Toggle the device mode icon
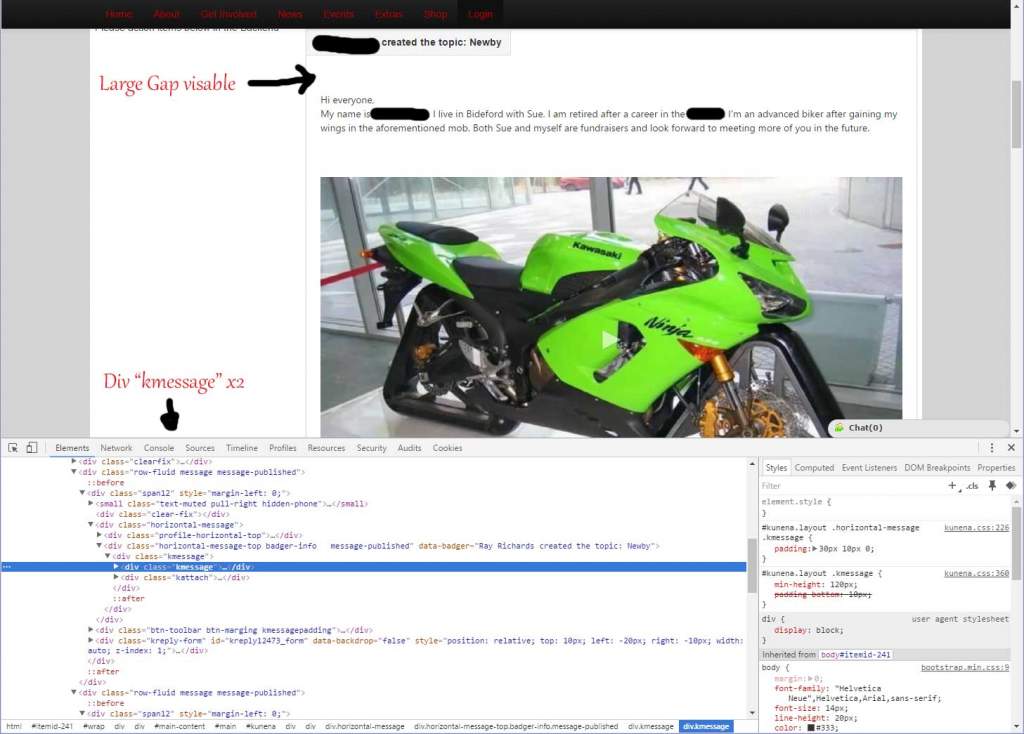 coord(31,448)
